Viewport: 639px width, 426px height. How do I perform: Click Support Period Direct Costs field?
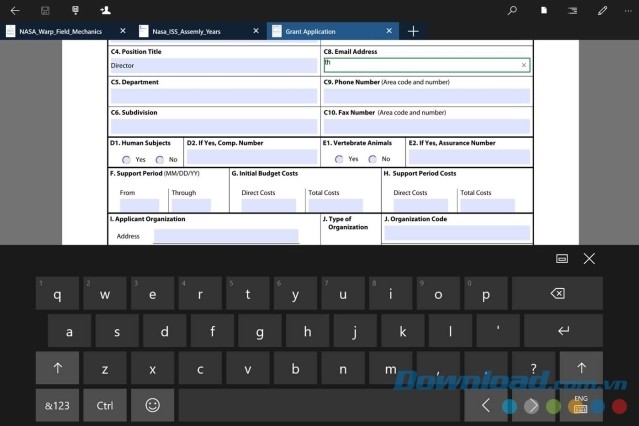[421, 205]
